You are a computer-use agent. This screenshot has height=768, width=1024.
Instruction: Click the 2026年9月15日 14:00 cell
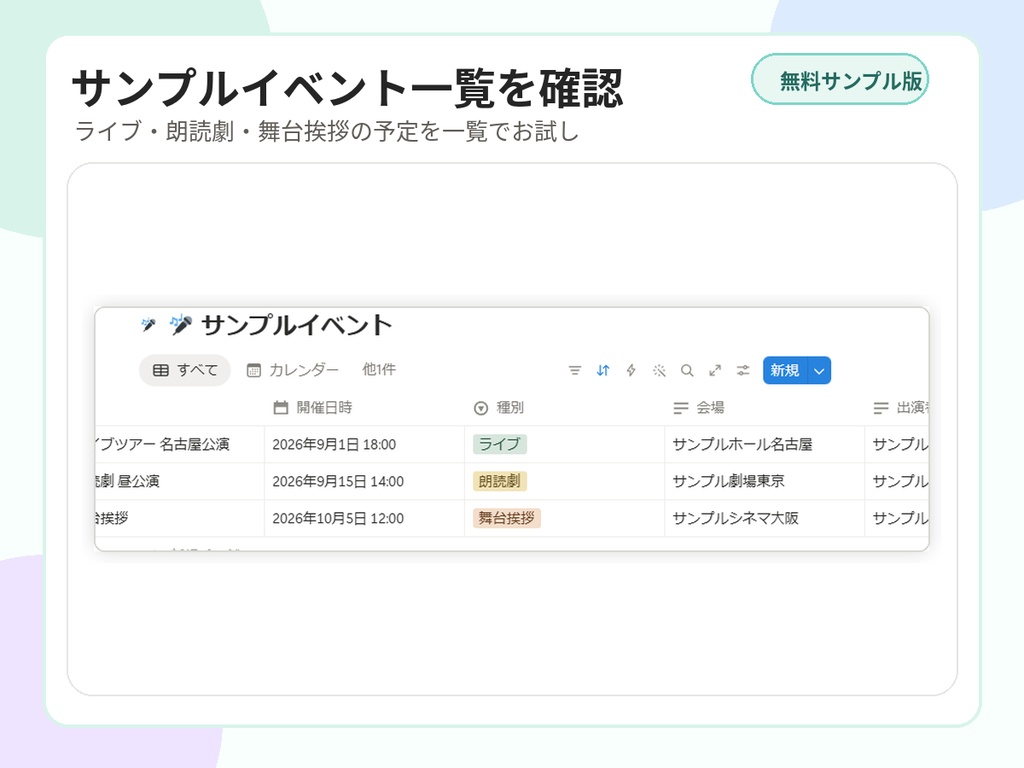pyautogui.click(x=364, y=481)
